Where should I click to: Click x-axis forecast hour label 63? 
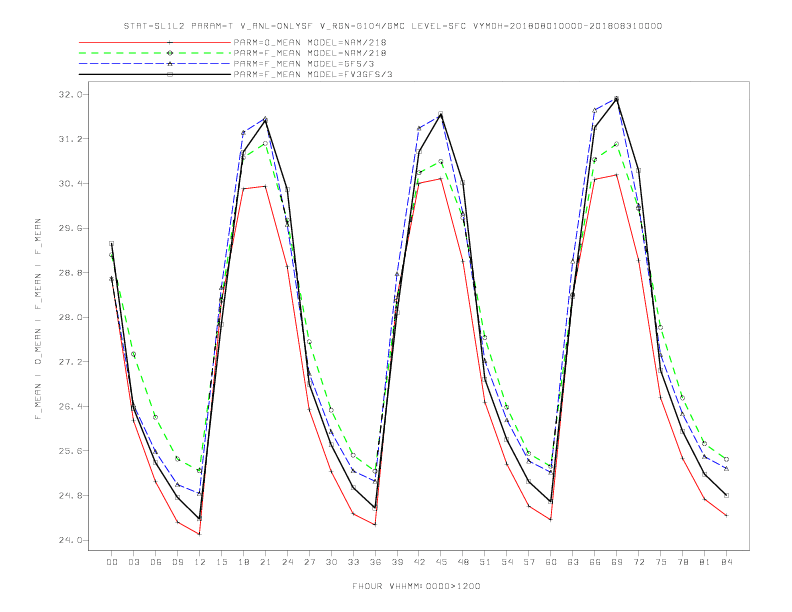[573, 562]
